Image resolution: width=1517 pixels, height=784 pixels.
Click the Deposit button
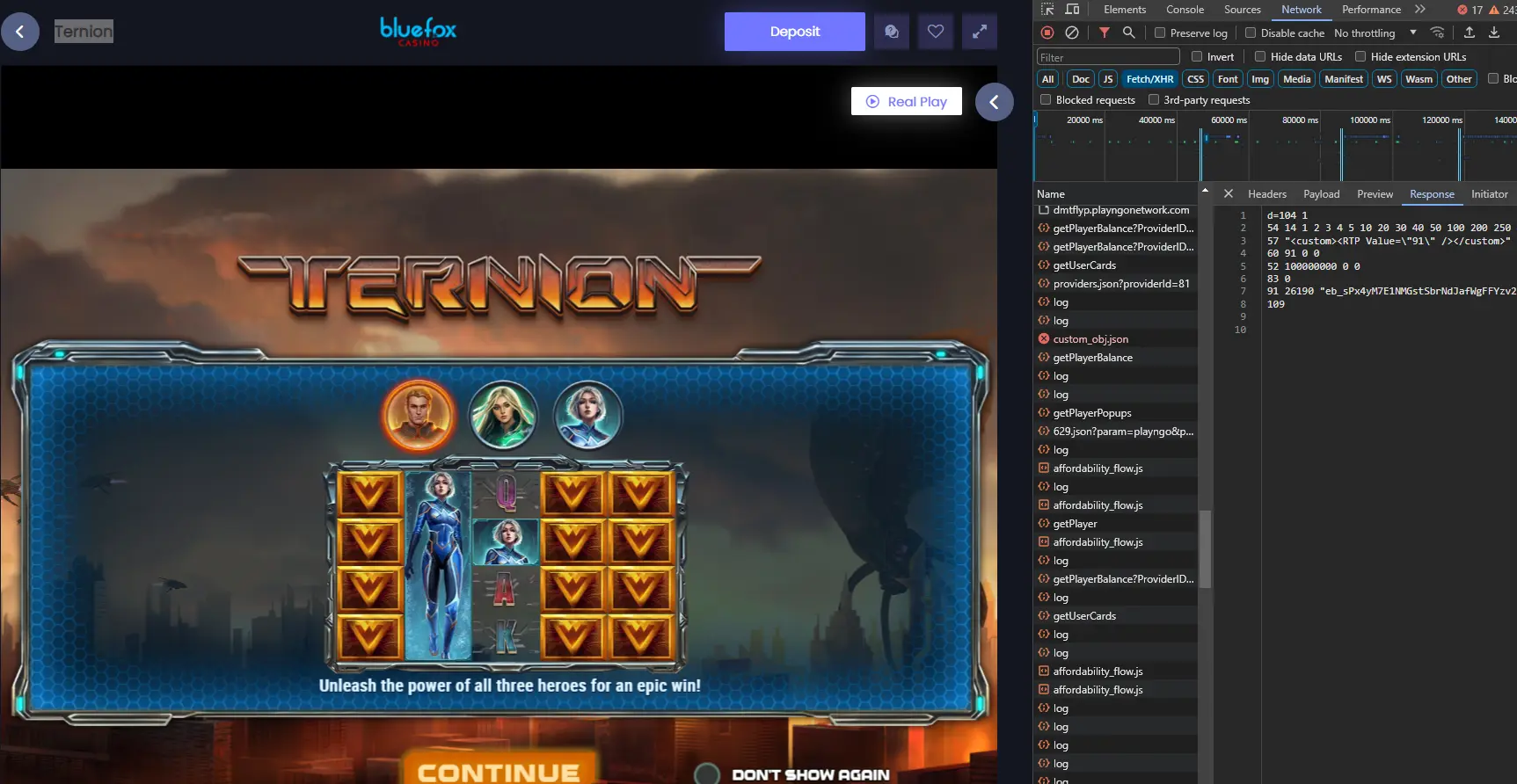[x=795, y=32]
